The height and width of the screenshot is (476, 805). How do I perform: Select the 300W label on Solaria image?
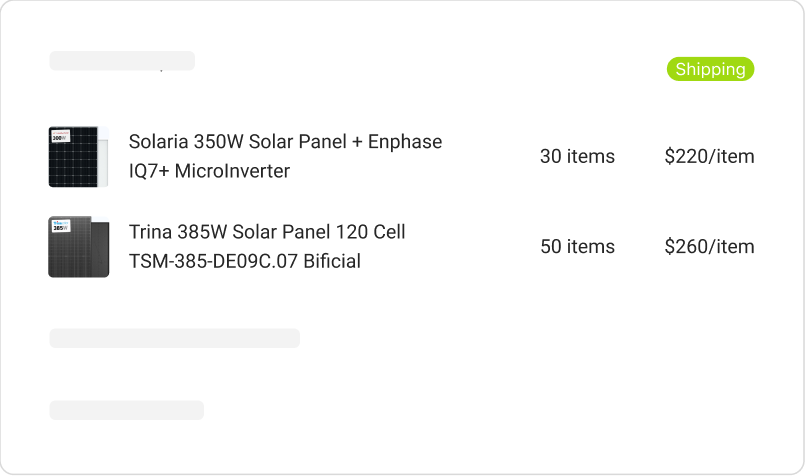(x=61, y=137)
